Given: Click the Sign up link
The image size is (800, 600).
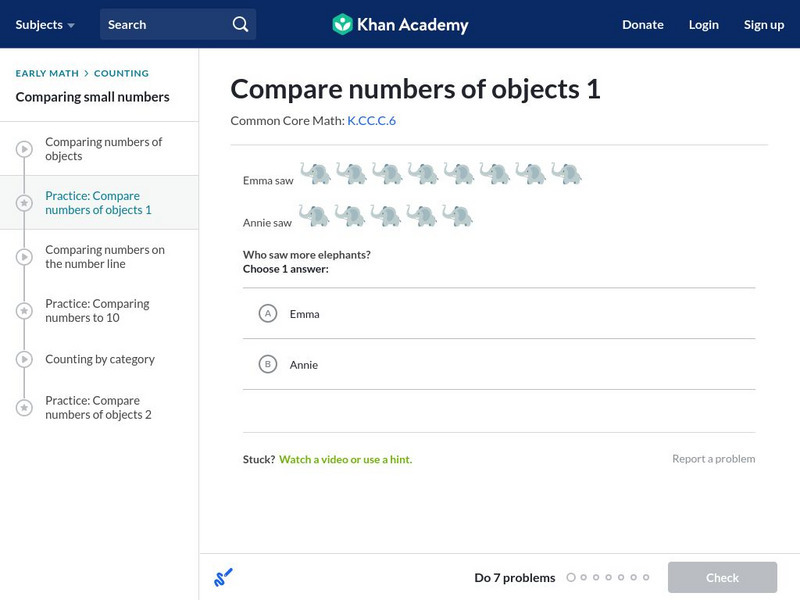Looking at the screenshot, I should [x=764, y=24].
